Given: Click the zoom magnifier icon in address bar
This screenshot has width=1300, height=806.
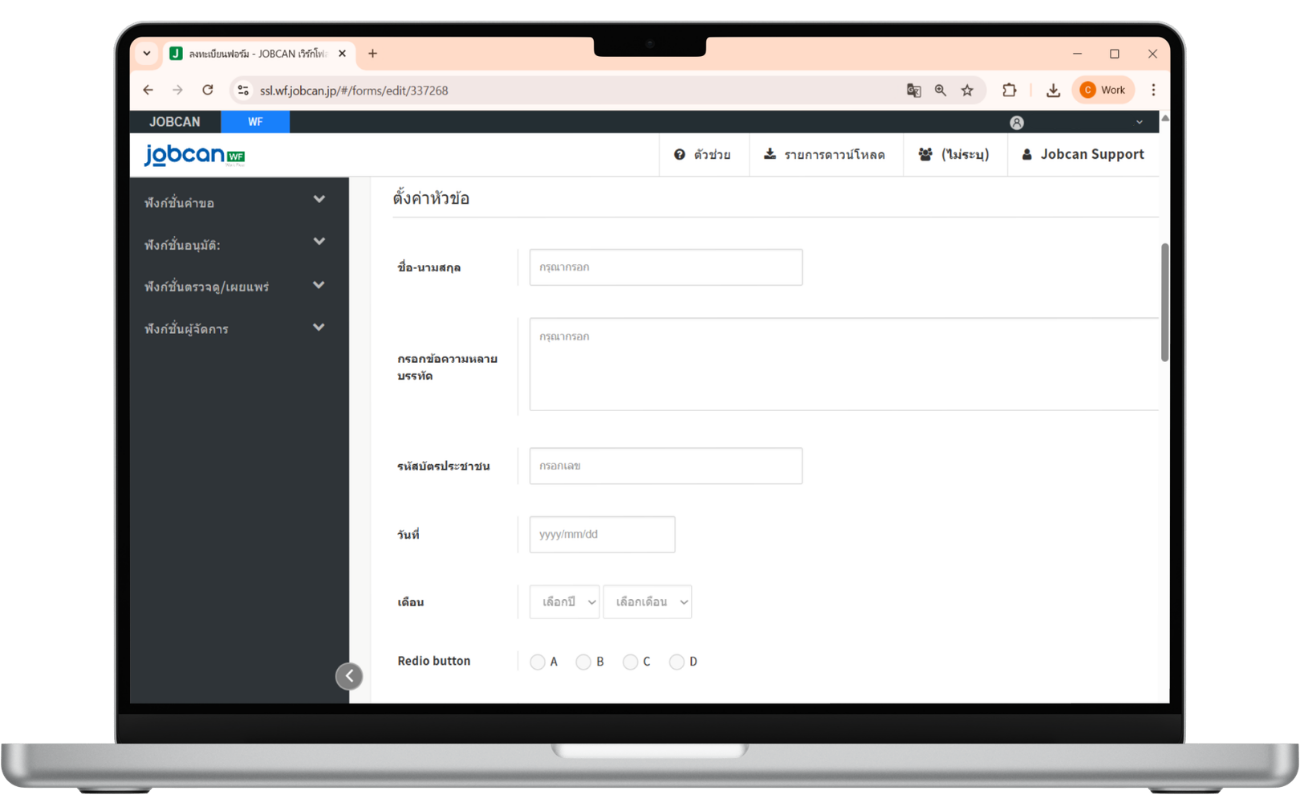Looking at the screenshot, I should [x=940, y=90].
